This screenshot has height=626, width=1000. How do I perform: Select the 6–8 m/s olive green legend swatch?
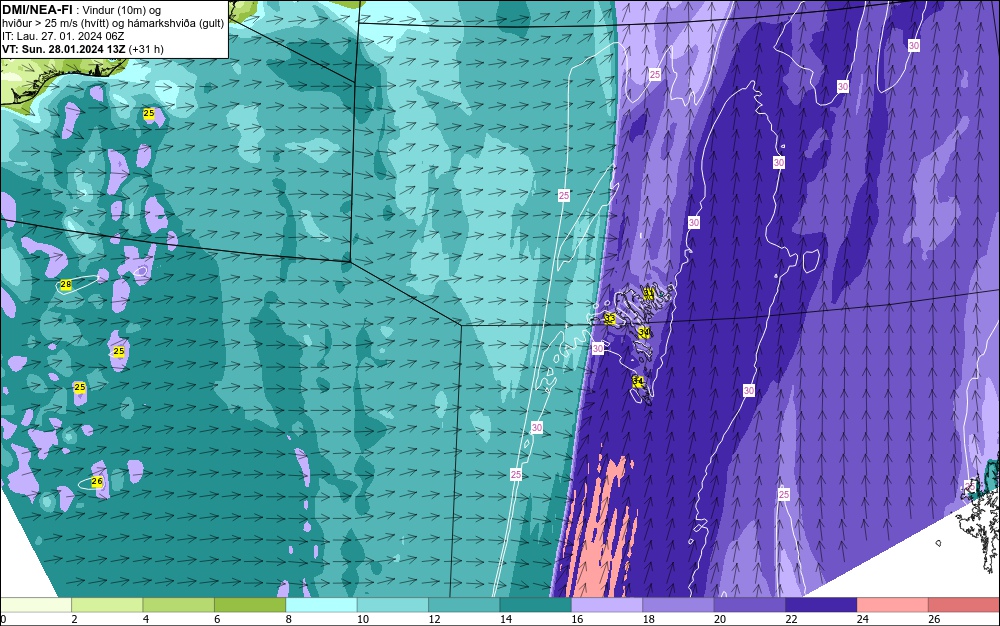click(250, 605)
